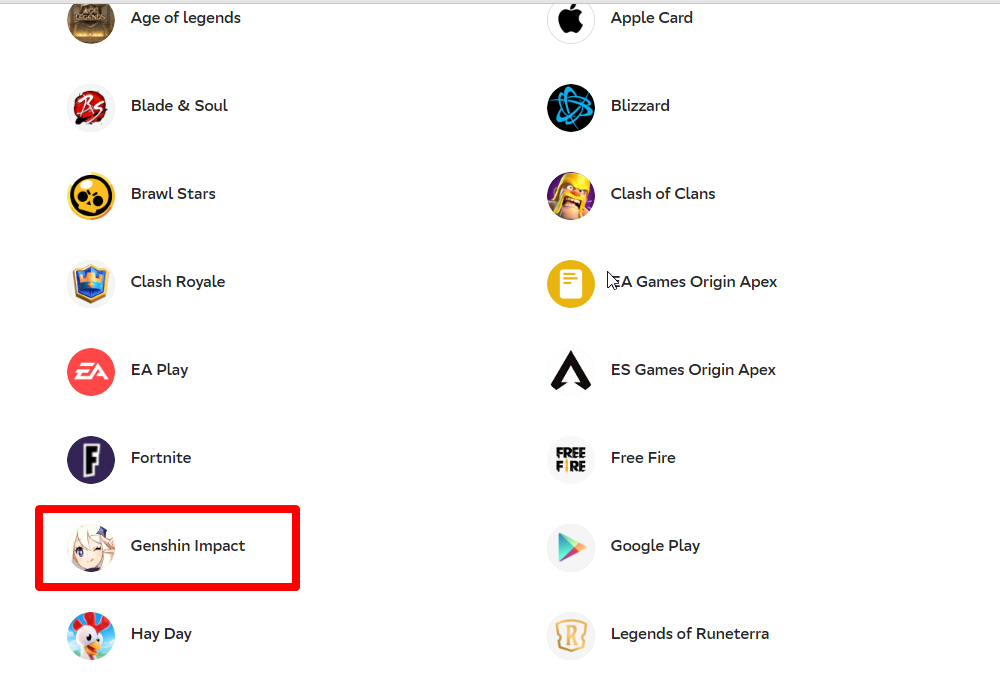Choose the Brawl Stars skull icon
The height and width of the screenshot is (684, 1000).
pos(91,196)
